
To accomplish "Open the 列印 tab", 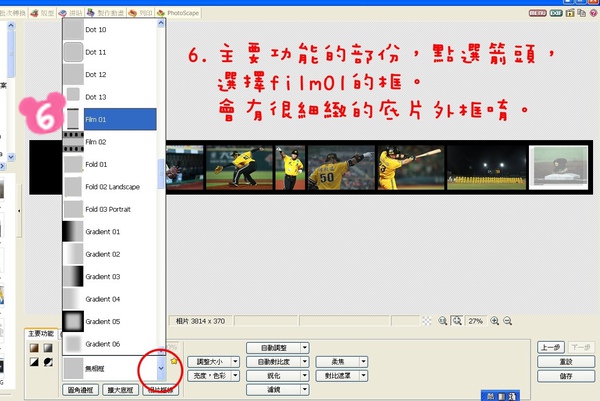I will click(x=140, y=13).
